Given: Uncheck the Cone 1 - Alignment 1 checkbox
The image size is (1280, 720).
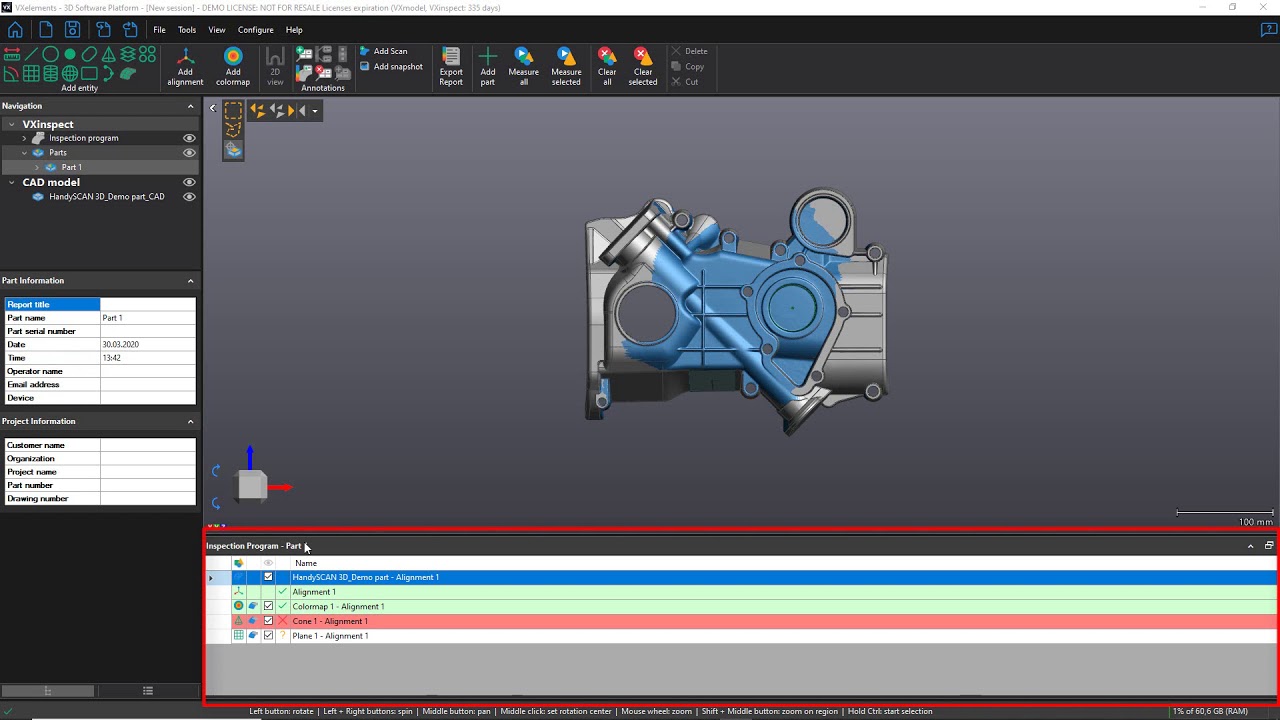Looking at the screenshot, I should coord(268,621).
